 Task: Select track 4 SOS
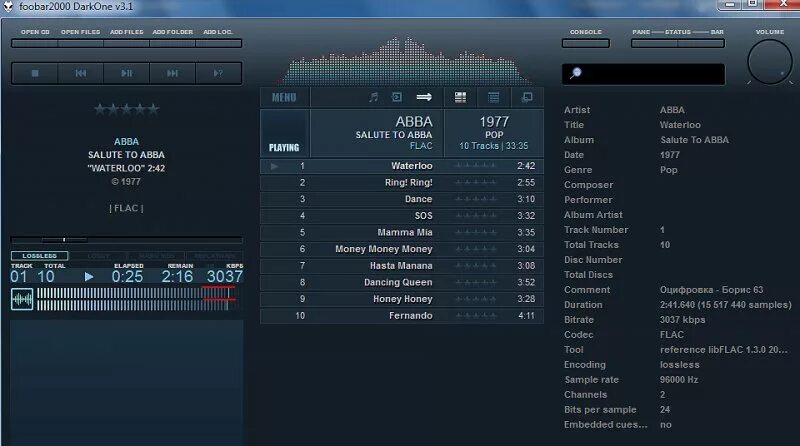(402, 216)
